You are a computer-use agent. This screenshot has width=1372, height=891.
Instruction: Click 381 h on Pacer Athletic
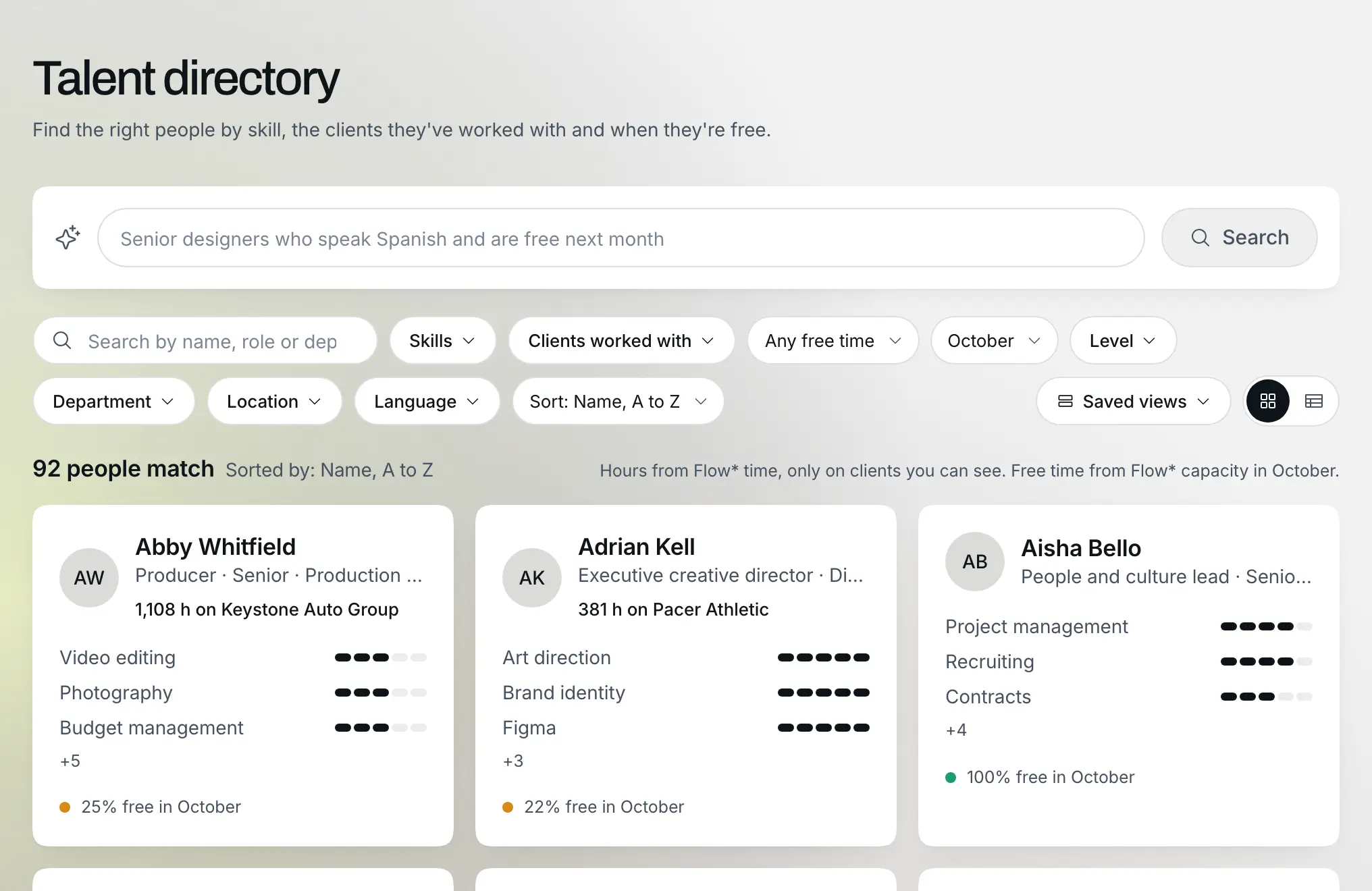coord(673,610)
